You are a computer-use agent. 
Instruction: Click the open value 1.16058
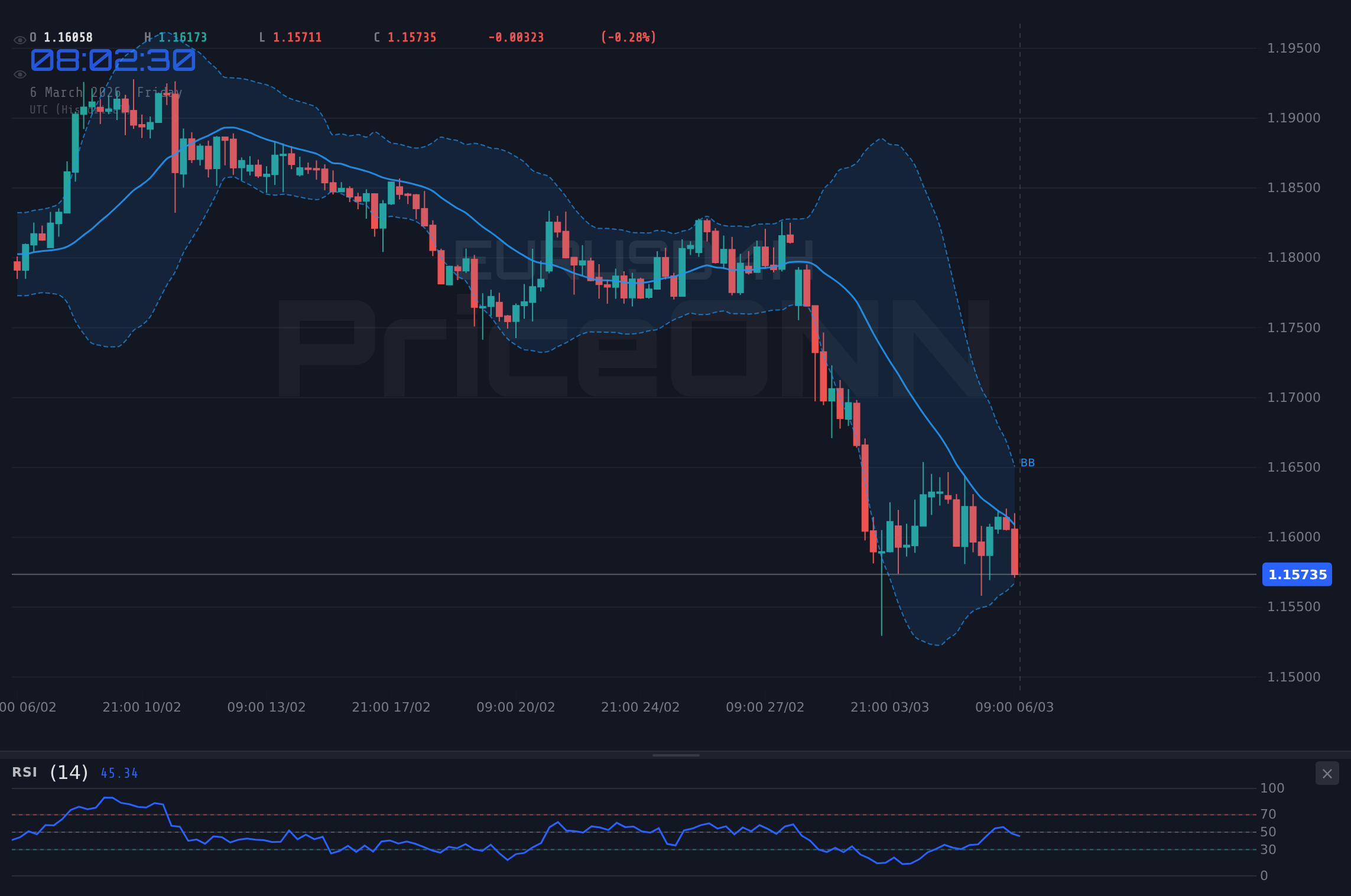[68, 37]
